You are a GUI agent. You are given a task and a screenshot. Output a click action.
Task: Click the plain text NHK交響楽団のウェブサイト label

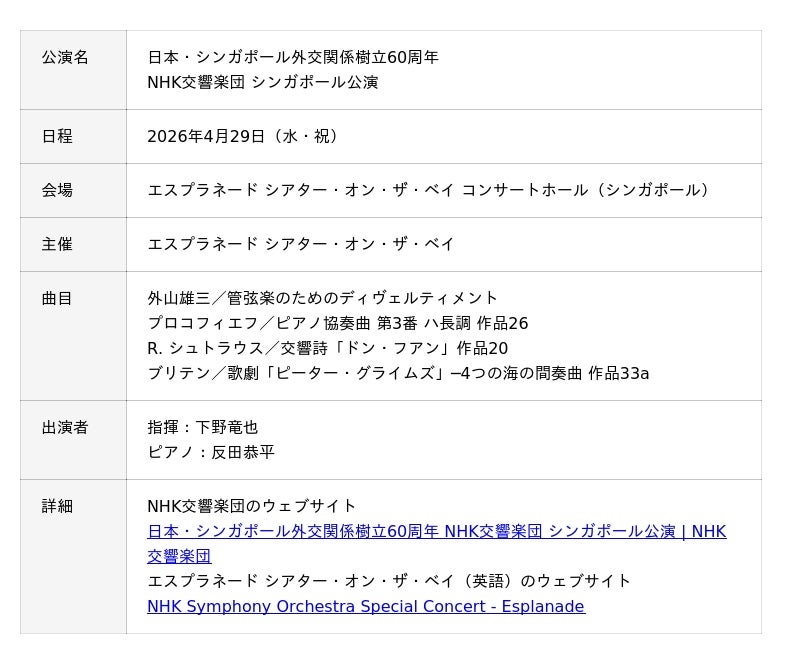pos(251,506)
